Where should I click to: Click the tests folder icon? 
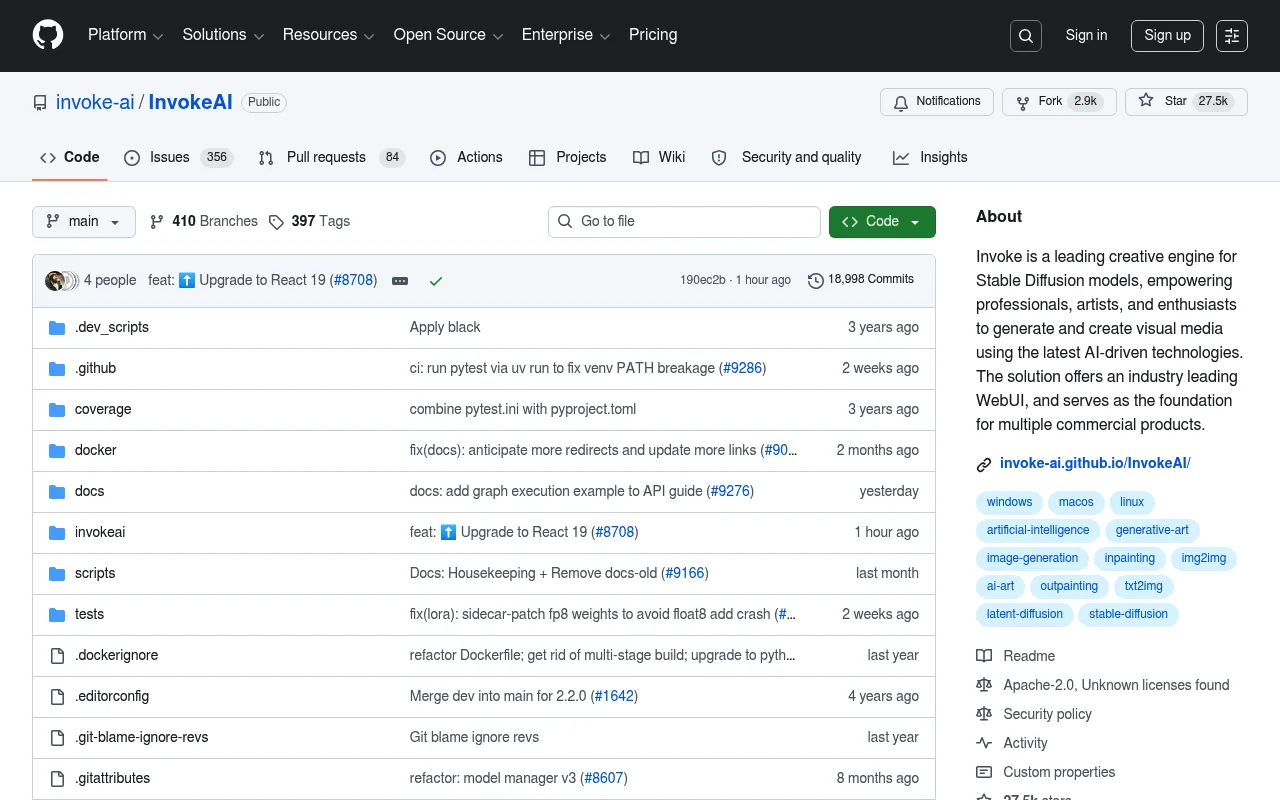[x=57, y=615]
